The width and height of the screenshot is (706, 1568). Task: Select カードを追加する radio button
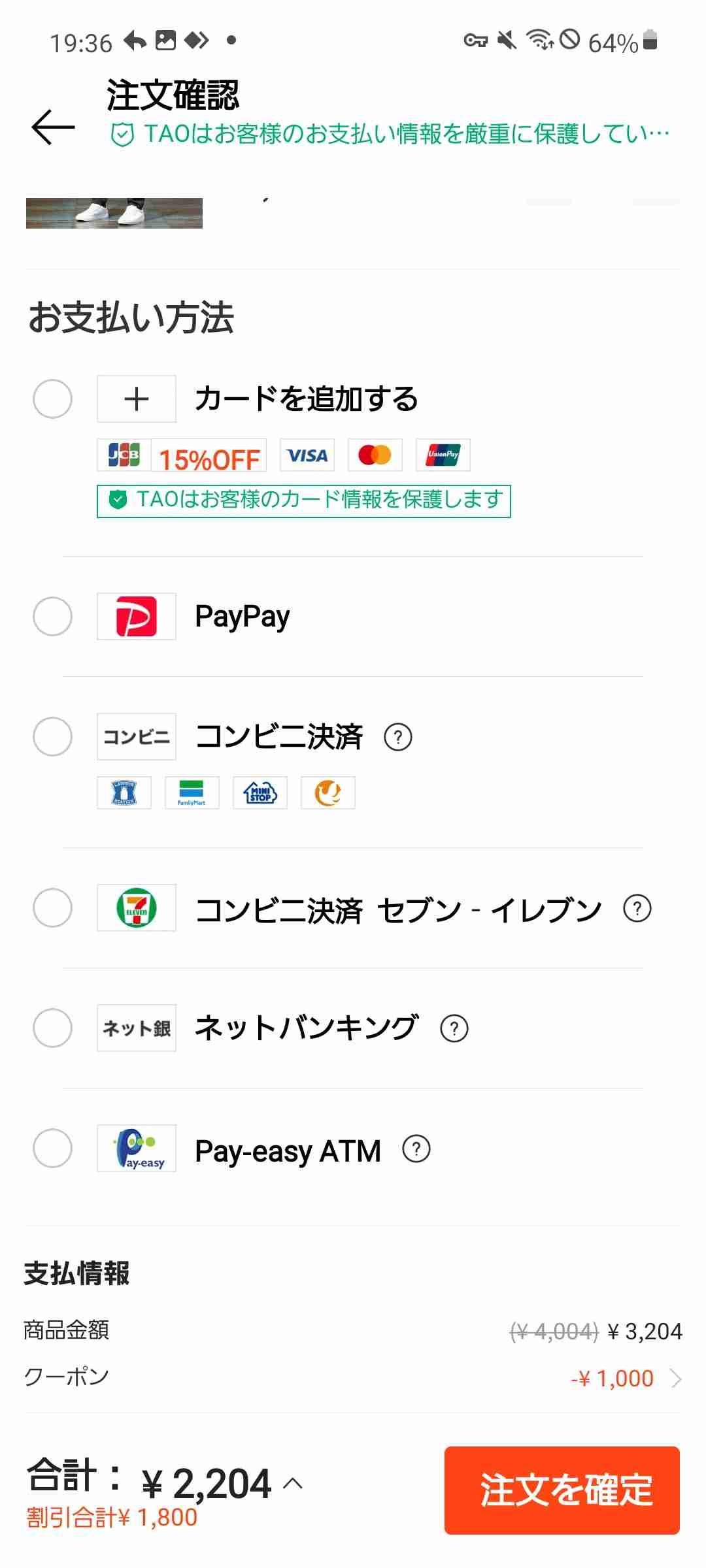(x=52, y=399)
